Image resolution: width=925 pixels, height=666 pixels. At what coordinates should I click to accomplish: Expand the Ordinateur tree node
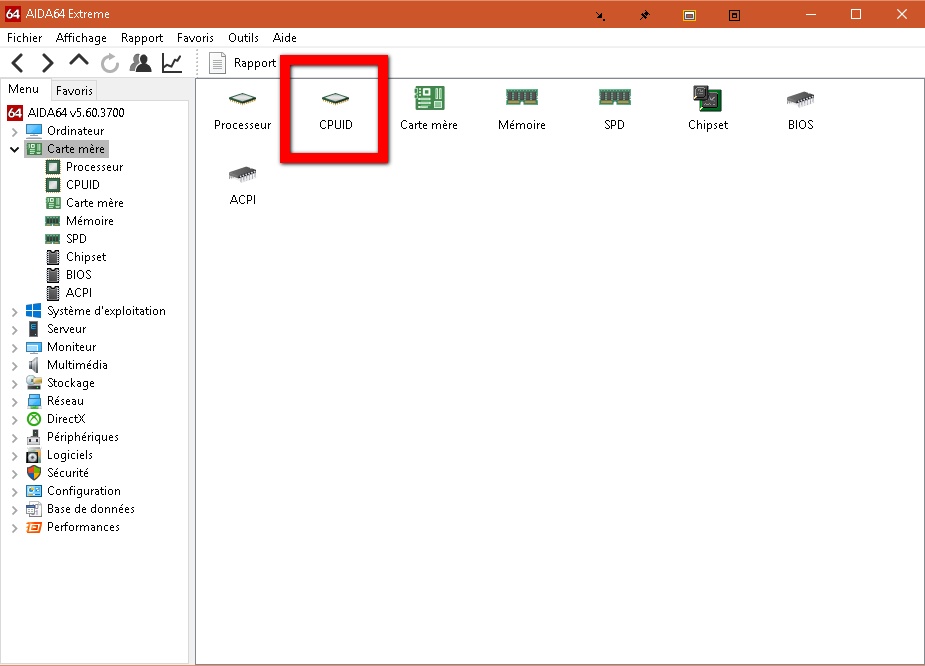(15, 131)
